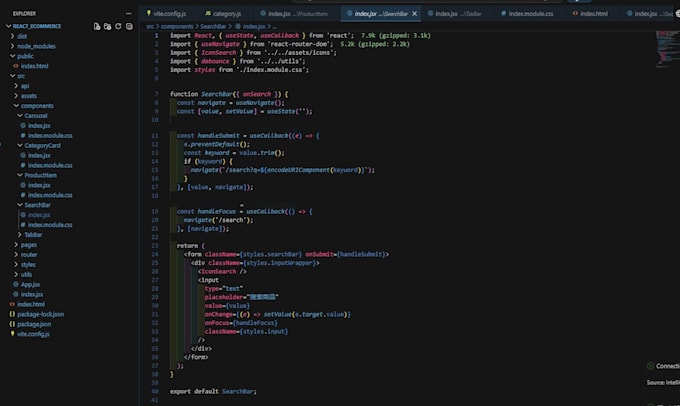Collapse all folders in Explorer
Viewport: 680px width, 406px height.
coord(129,26)
